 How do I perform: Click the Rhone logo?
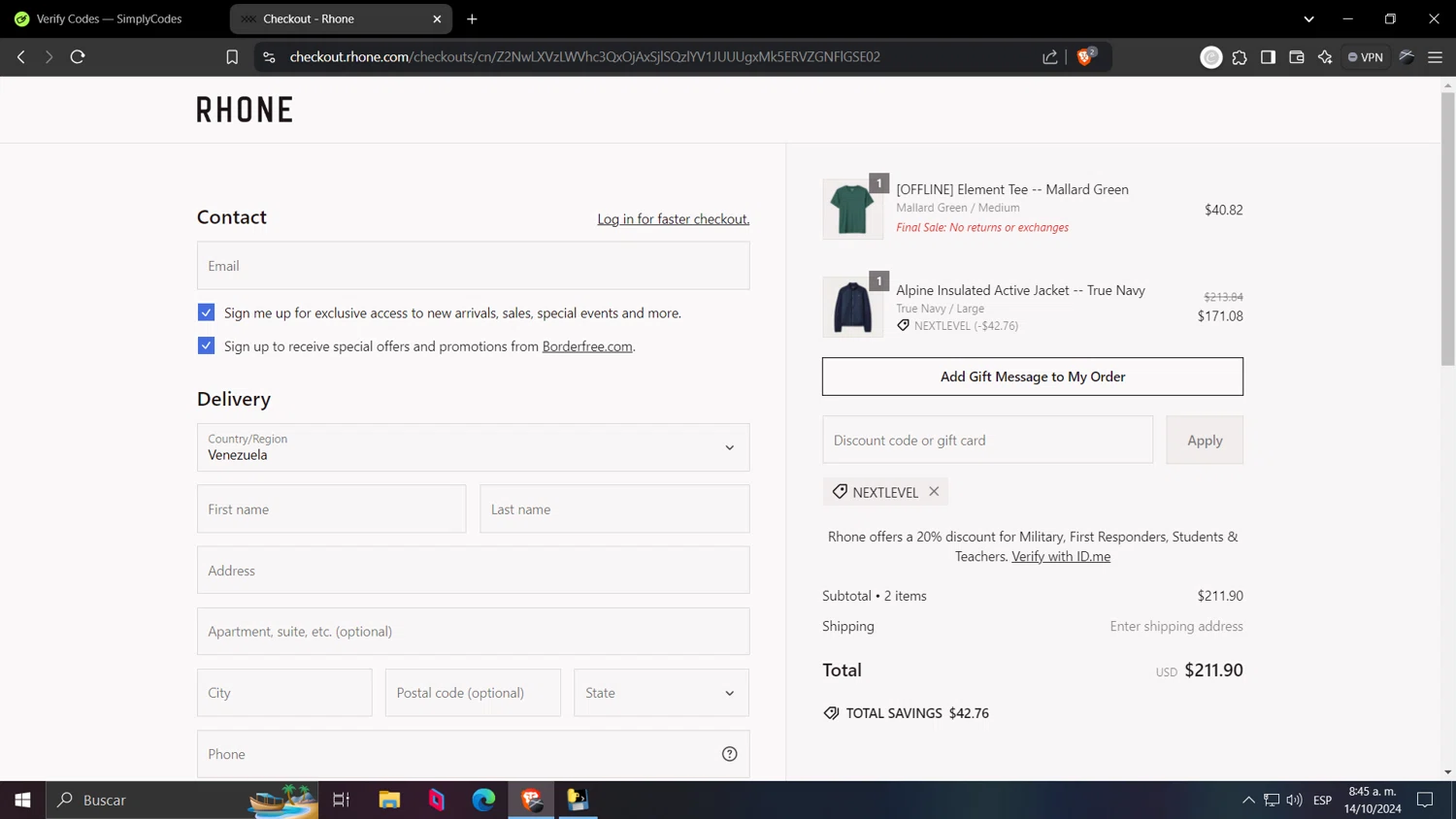click(x=245, y=110)
